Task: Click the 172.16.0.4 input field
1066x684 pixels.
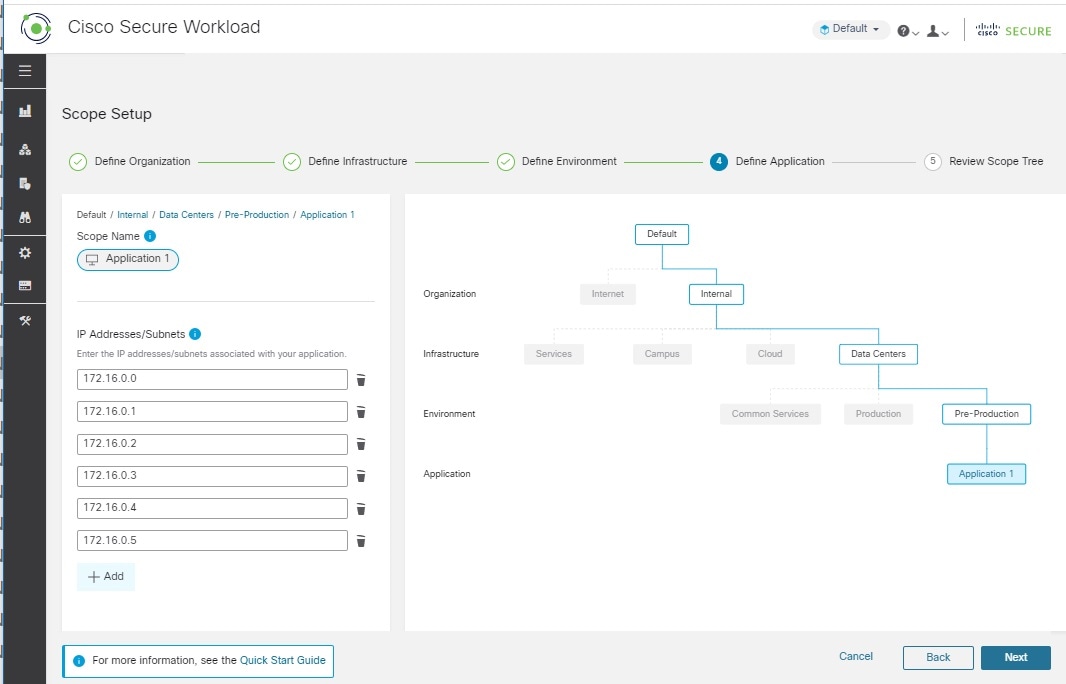Action: click(212, 508)
